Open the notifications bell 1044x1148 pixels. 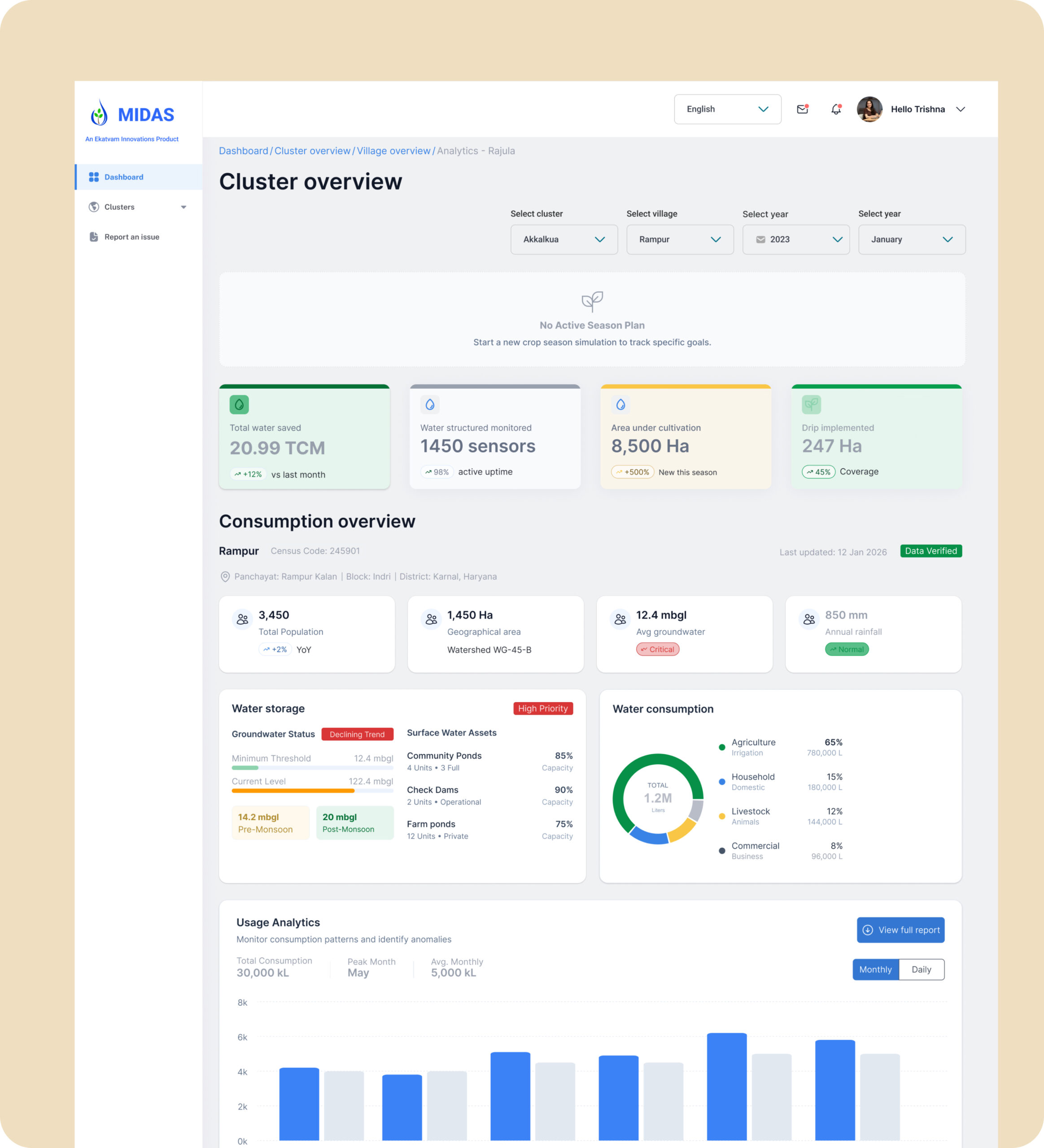pyautogui.click(x=835, y=109)
